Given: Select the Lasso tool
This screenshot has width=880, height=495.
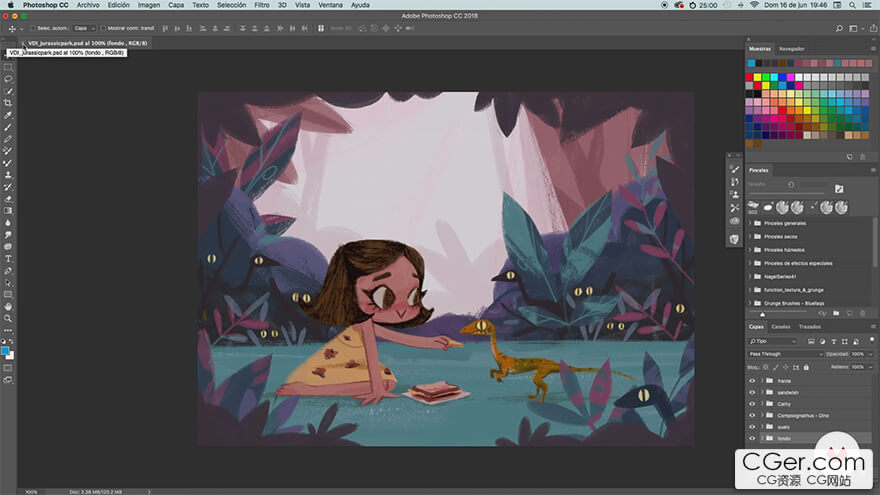Looking at the screenshot, I should (8, 79).
